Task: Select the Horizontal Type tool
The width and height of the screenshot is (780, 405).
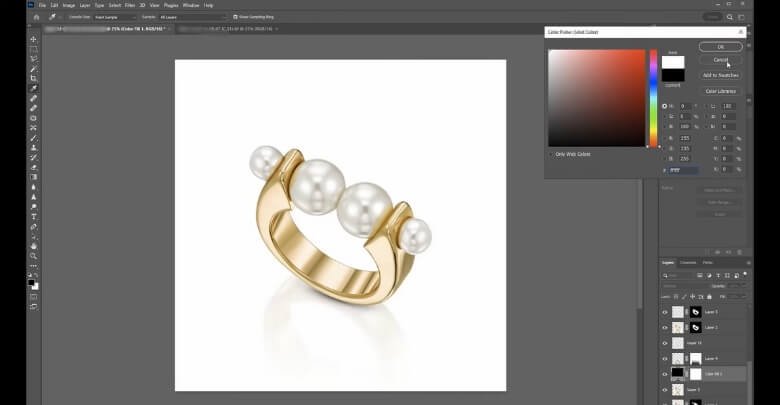Action: [x=33, y=216]
